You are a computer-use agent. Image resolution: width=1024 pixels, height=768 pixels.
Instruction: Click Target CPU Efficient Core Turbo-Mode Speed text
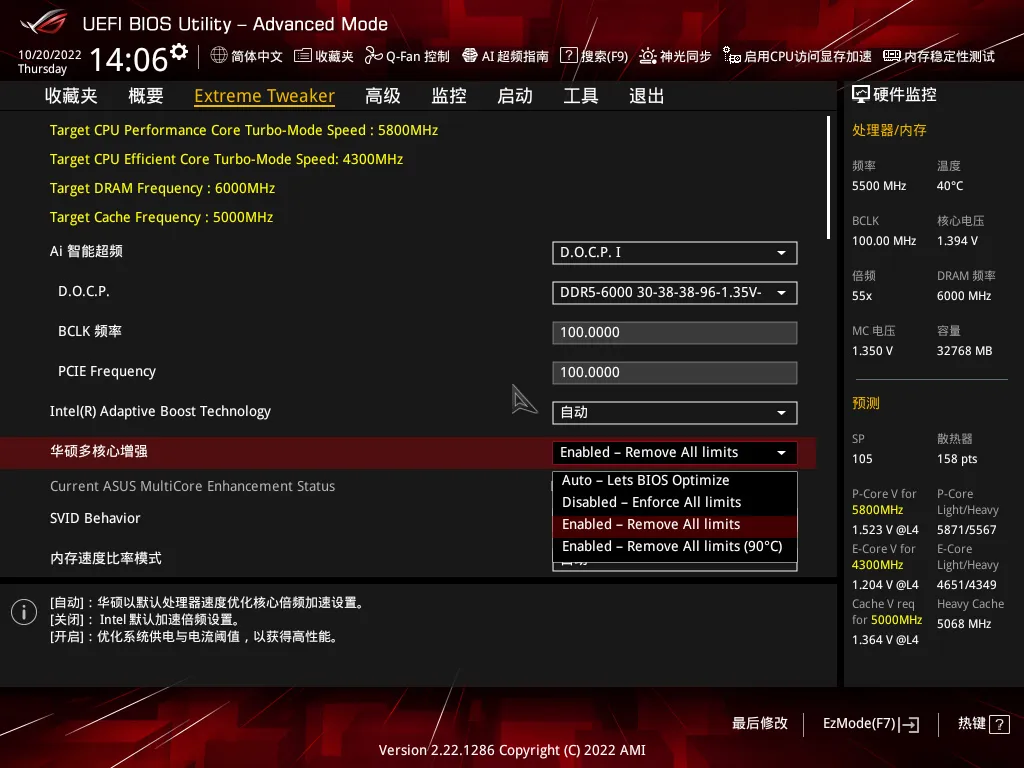(226, 159)
